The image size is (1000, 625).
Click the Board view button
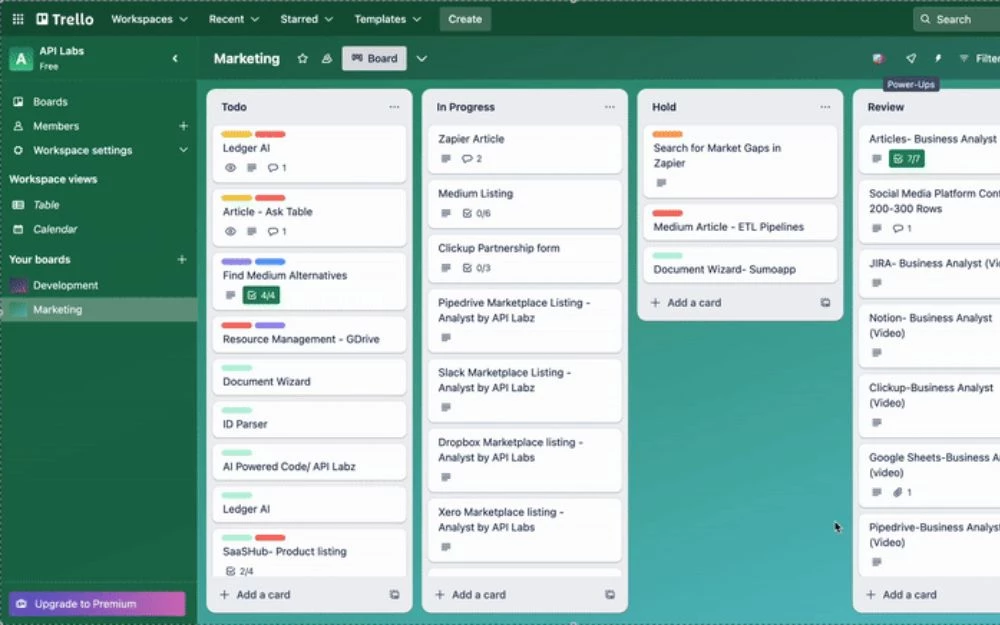374,59
